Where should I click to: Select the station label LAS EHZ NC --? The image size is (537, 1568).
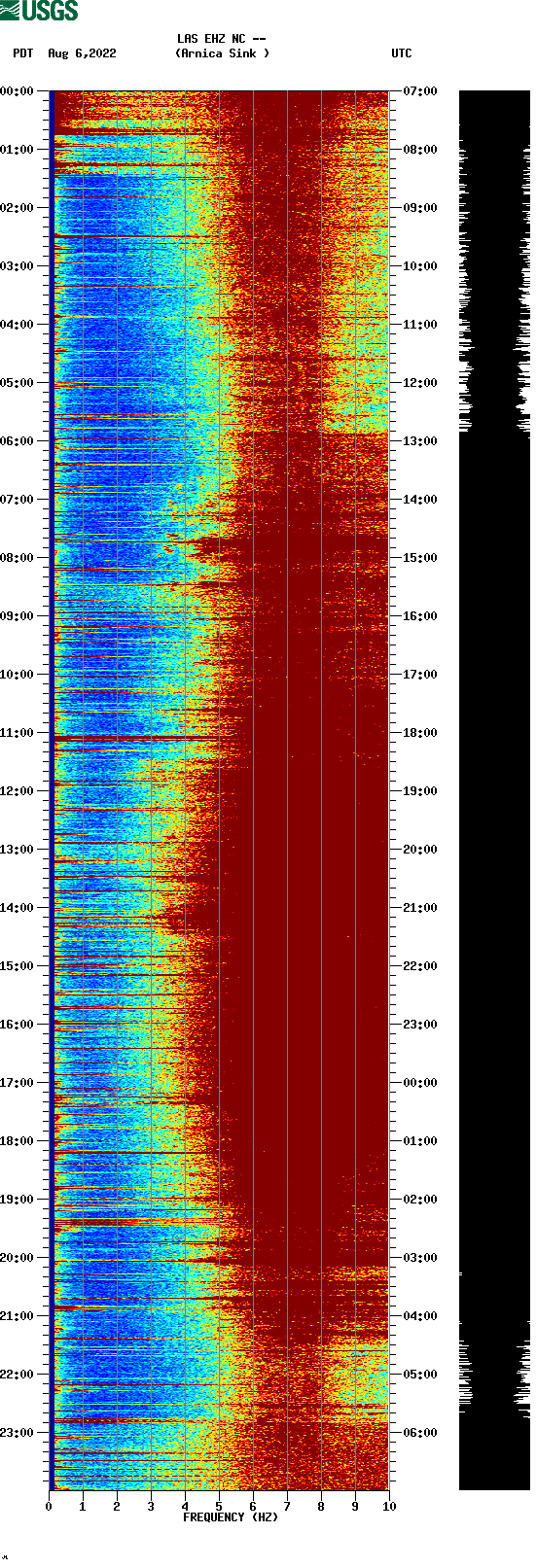point(222,39)
